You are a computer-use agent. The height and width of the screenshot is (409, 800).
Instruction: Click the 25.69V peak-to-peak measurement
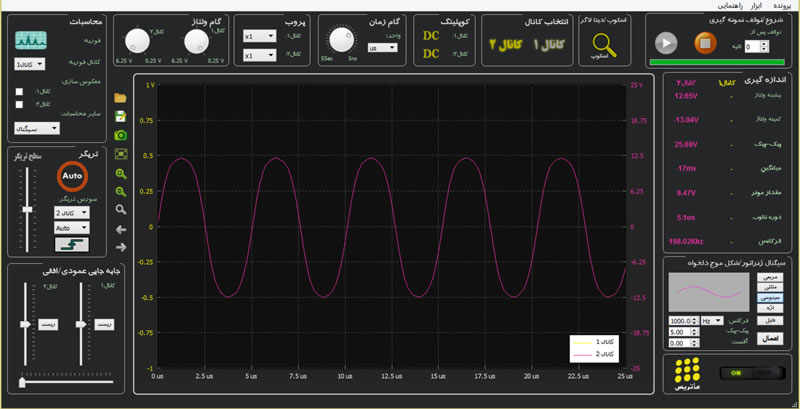tap(686, 144)
